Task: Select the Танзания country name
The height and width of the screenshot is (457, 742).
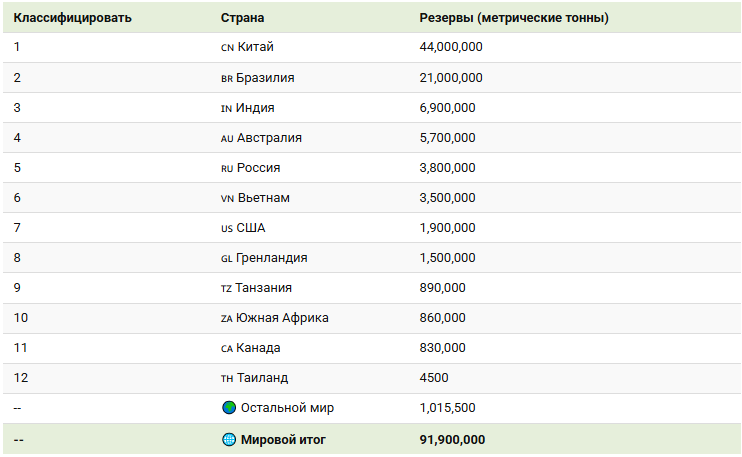Action: (264, 288)
